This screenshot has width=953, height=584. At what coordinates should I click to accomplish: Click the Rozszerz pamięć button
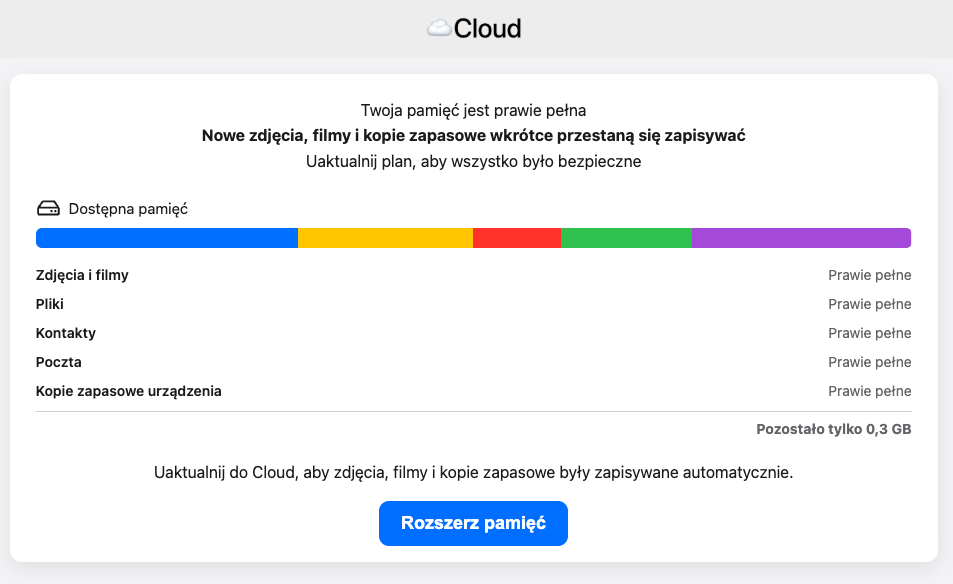[x=473, y=524]
